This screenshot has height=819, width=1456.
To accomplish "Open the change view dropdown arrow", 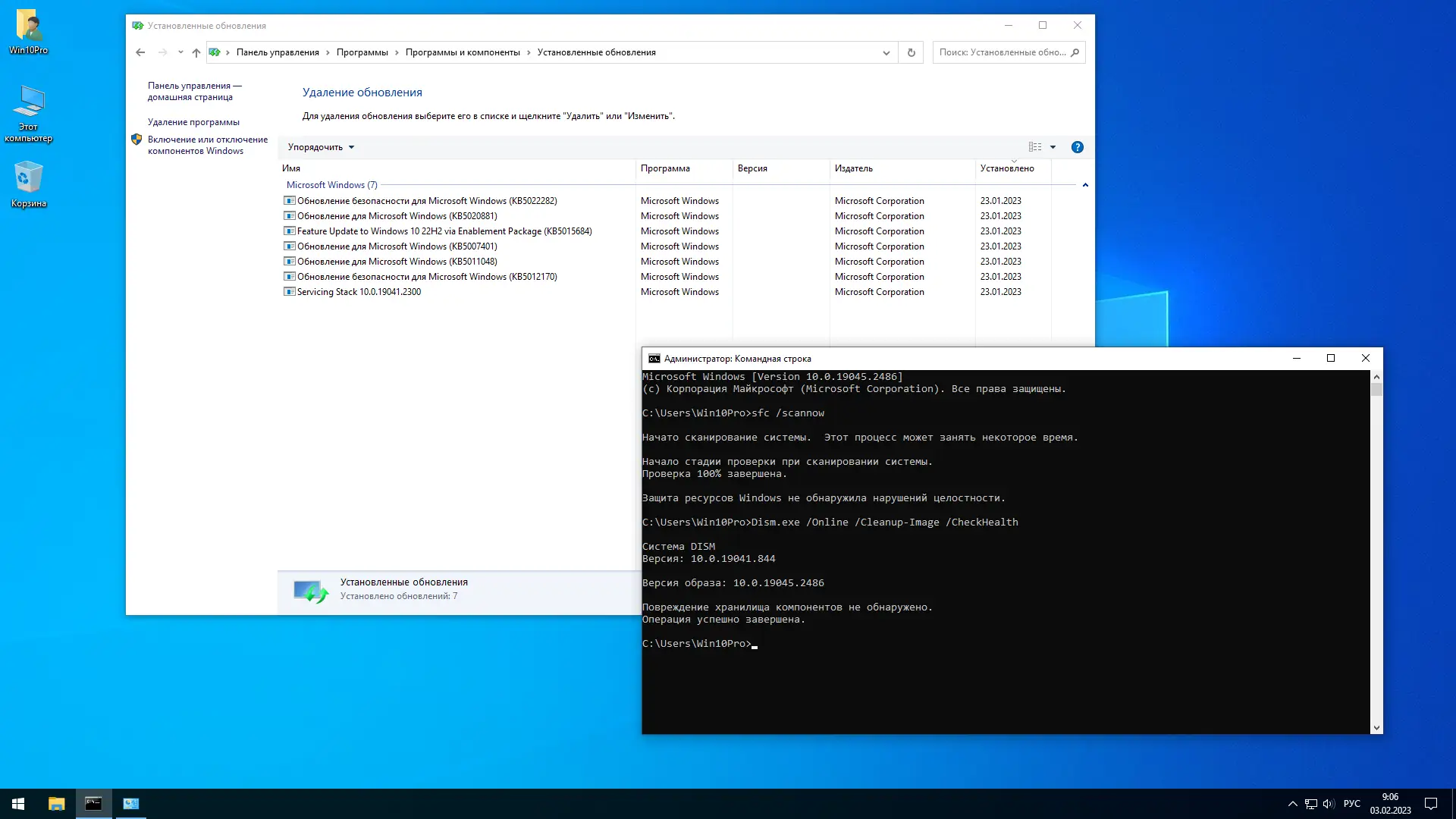I will click(x=1053, y=147).
